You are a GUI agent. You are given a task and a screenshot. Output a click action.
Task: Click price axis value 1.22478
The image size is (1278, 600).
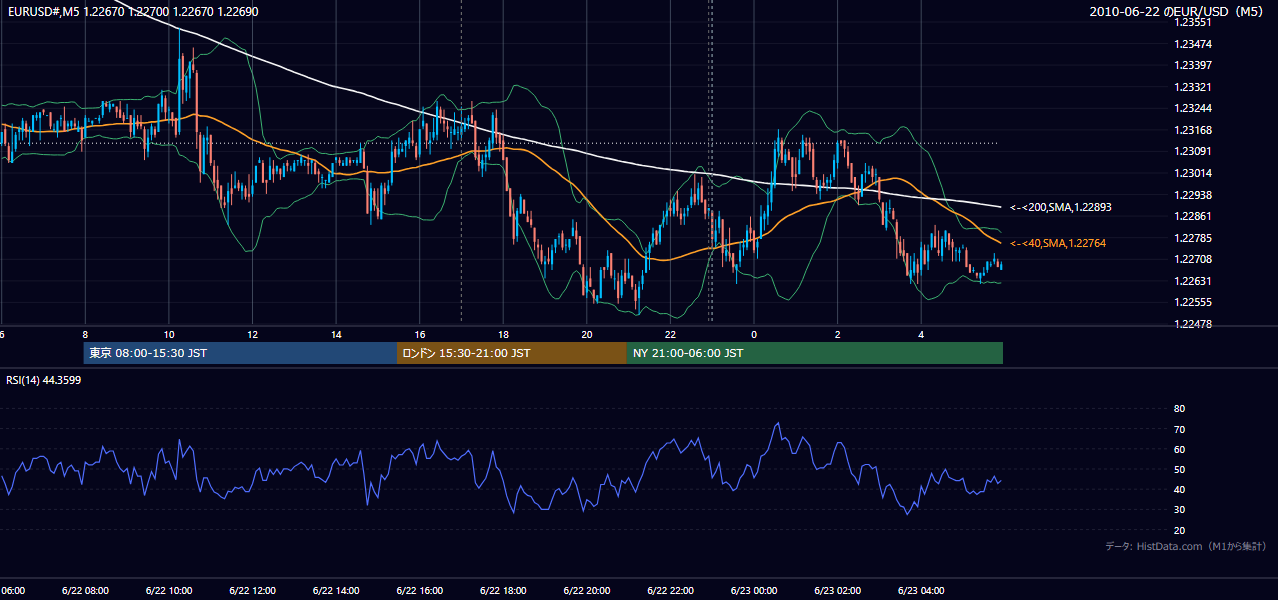pyautogui.click(x=1192, y=324)
